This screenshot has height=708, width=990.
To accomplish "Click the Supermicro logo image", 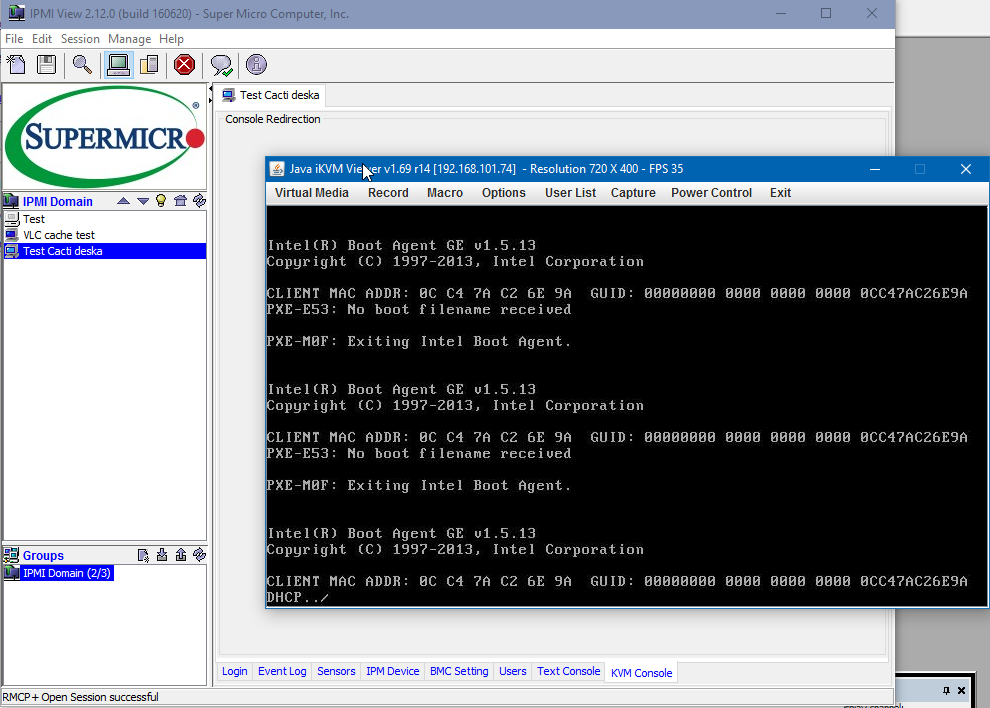I will (105, 136).
